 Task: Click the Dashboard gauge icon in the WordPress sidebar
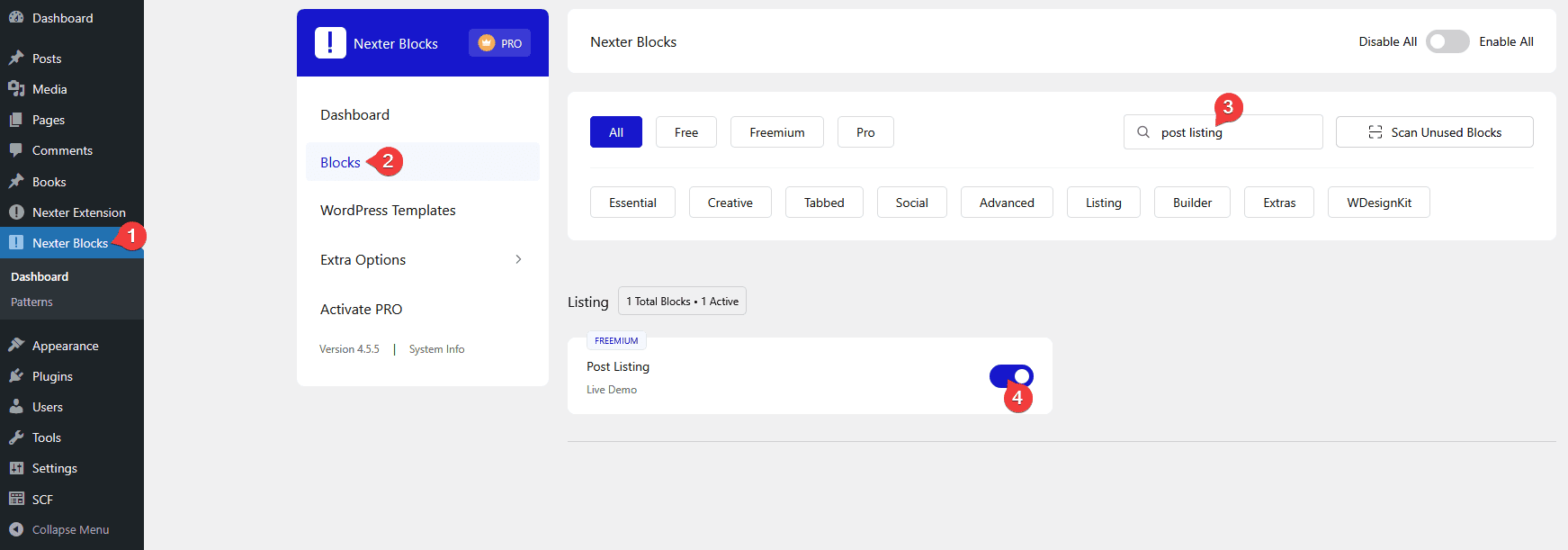click(16, 18)
